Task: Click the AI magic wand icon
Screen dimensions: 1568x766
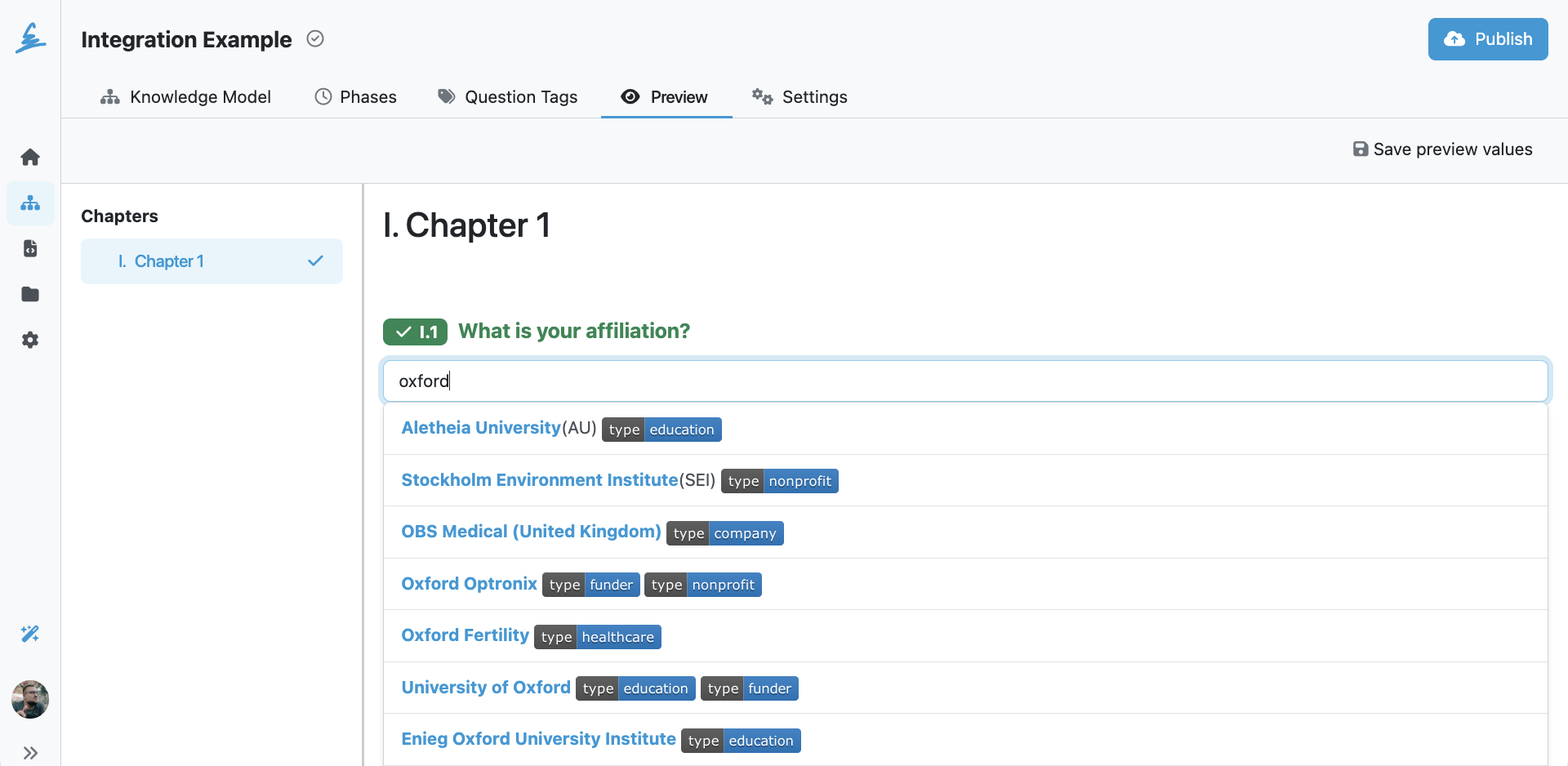Action: (30, 634)
